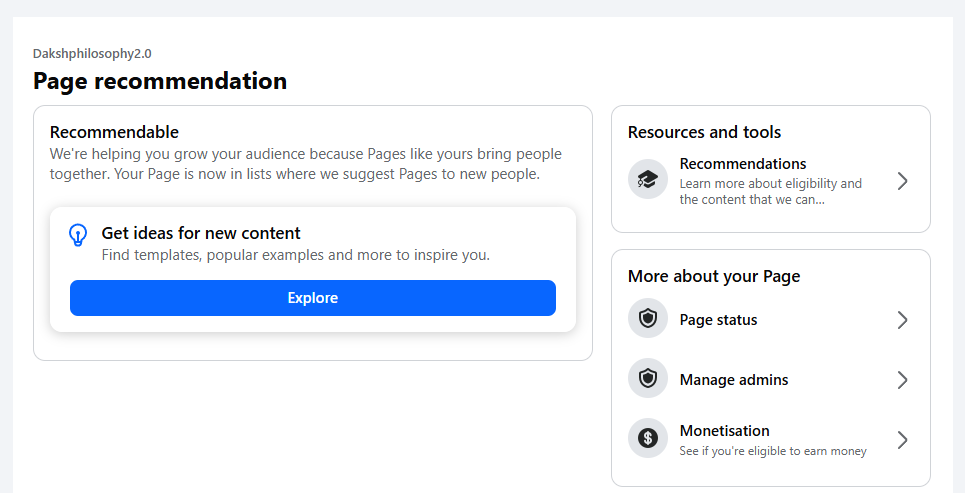Click the graduation cap Recommendations icon
The image size is (965, 493).
(647, 180)
